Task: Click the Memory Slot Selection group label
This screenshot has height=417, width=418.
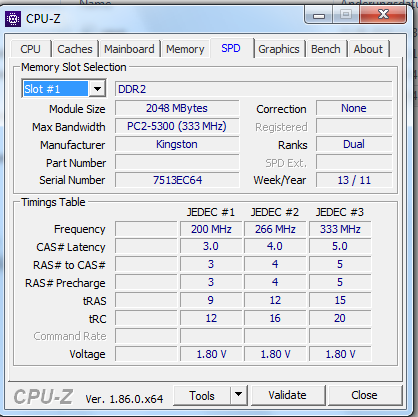Action: point(74,67)
